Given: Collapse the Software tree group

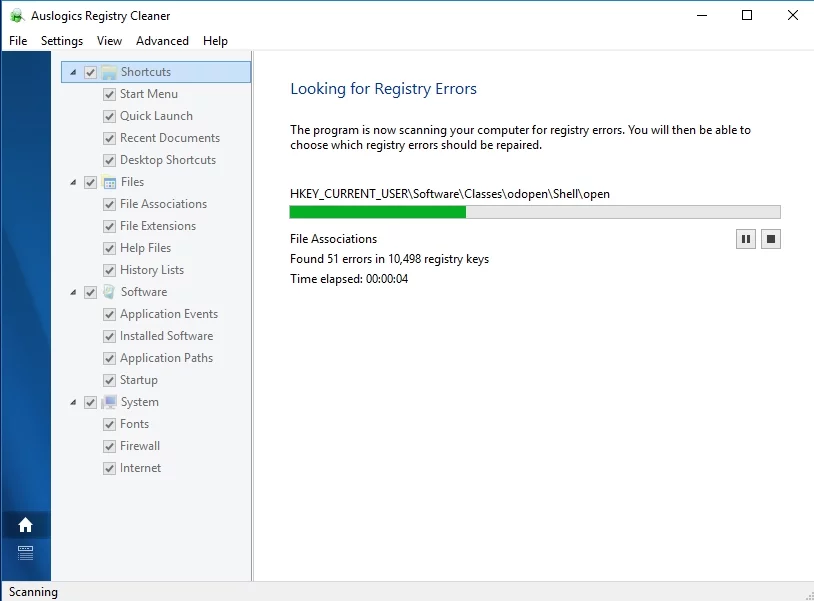Looking at the screenshot, I should pyautogui.click(x=73, y=292).
